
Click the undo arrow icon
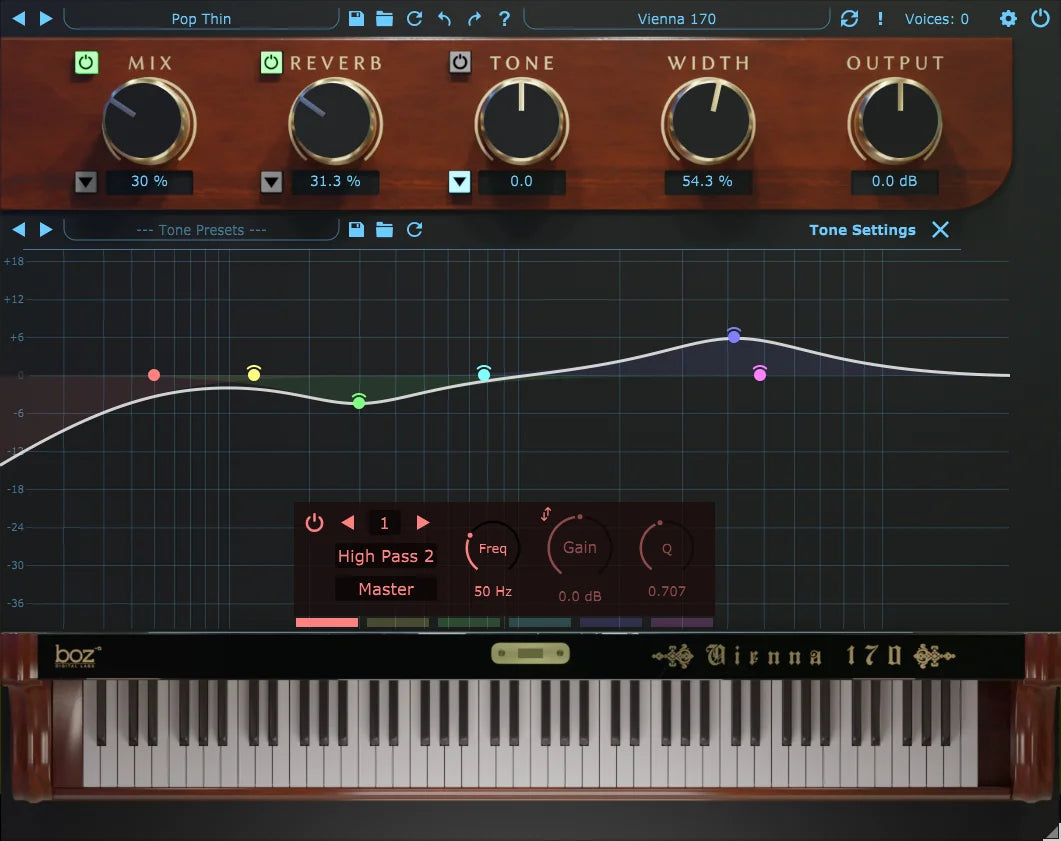click(444, 18)
